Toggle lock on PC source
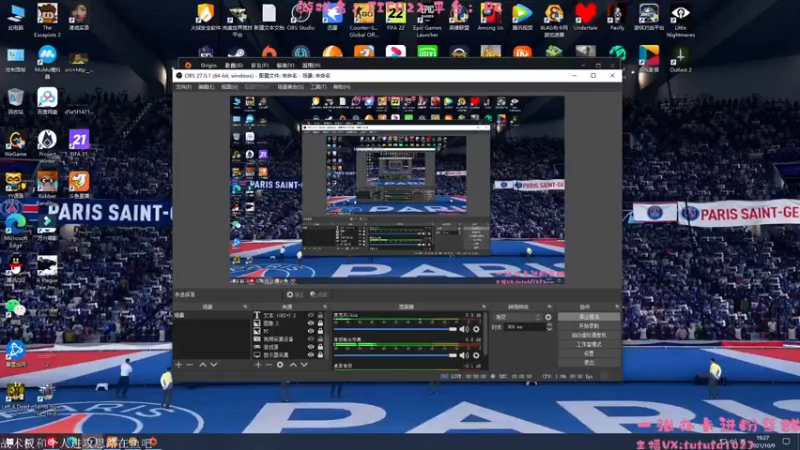 click(320, 331)
